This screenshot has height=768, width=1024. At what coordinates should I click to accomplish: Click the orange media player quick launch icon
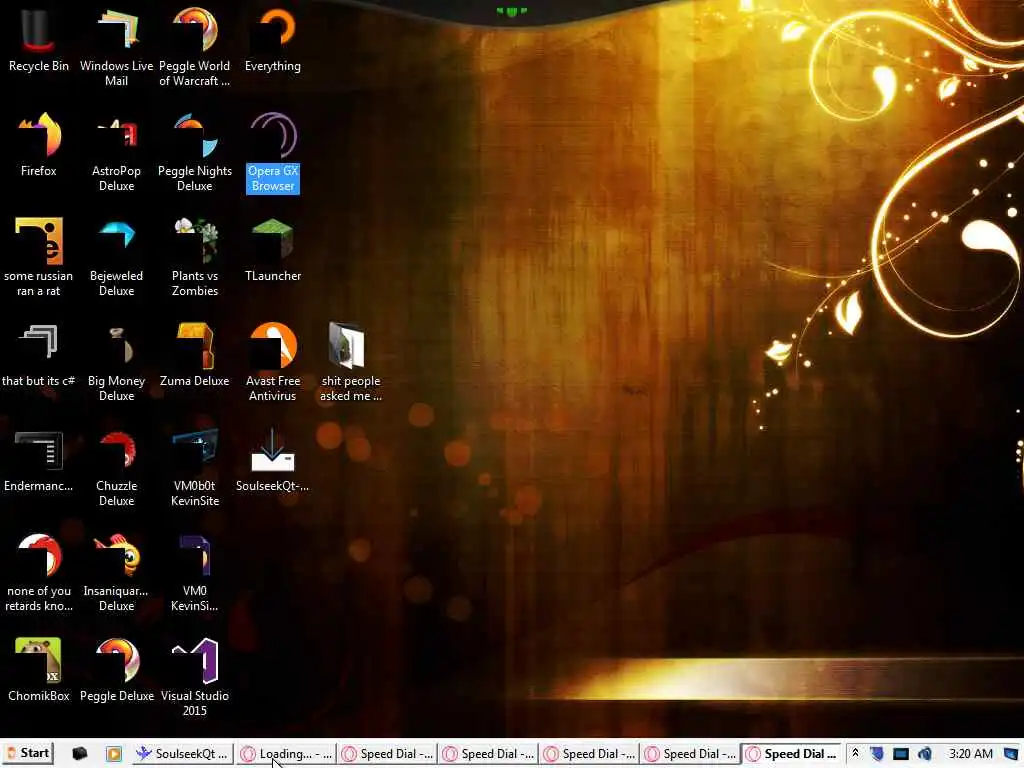point(114,754)
